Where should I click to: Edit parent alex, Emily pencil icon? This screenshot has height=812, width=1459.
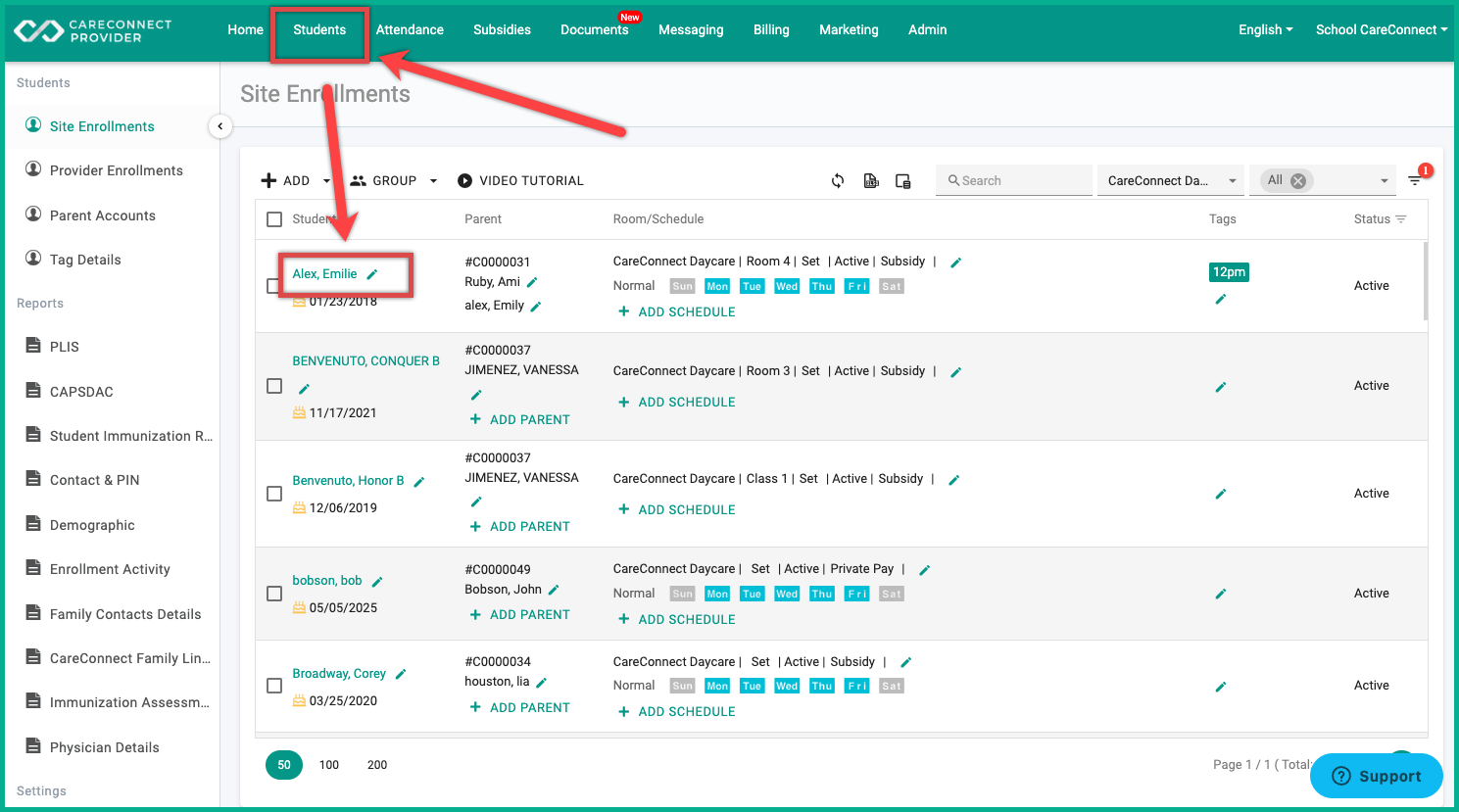[x=536, y=307]
